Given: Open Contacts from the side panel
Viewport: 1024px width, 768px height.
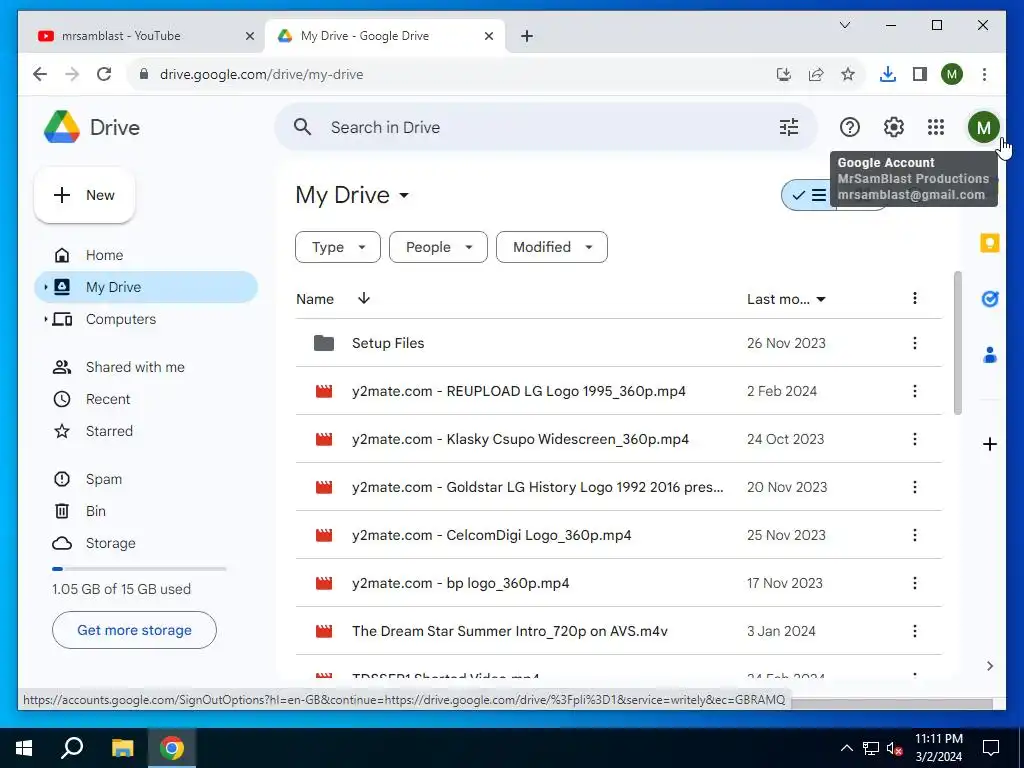Looking at the screenshot, I should [x=989, y=355].
